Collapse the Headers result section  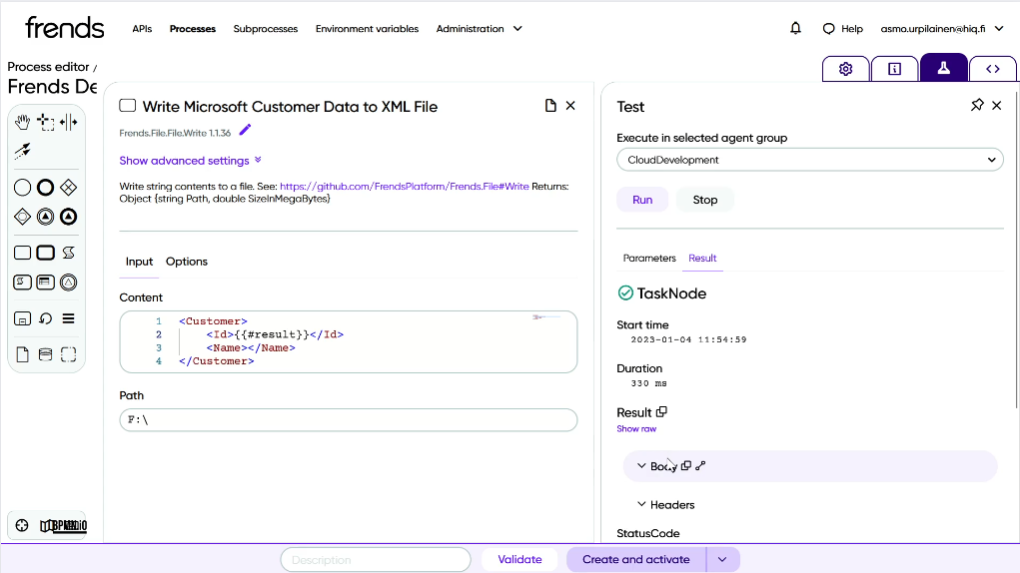tap(641, 504)
